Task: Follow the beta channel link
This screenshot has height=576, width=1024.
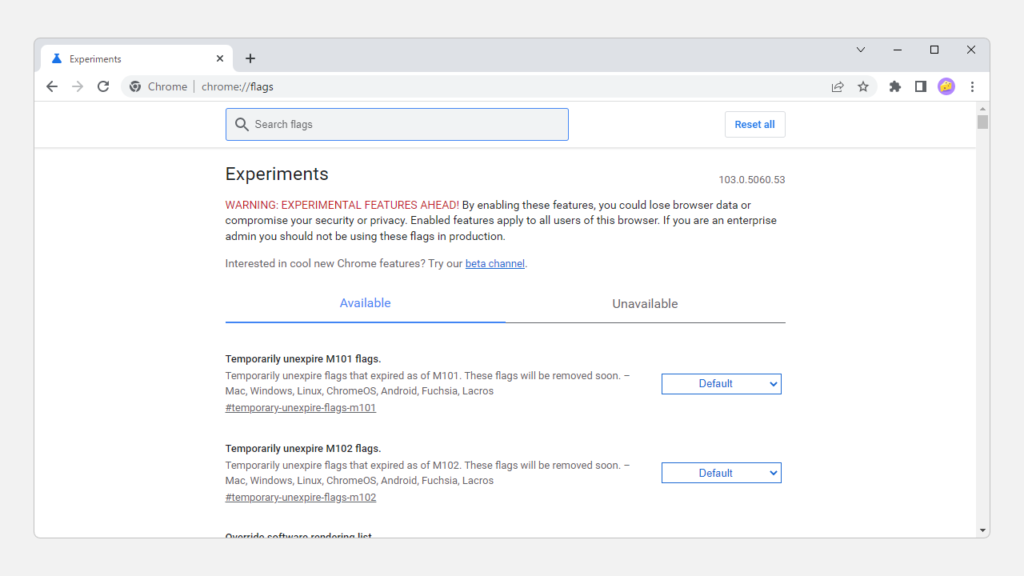Action: (495, 264)
